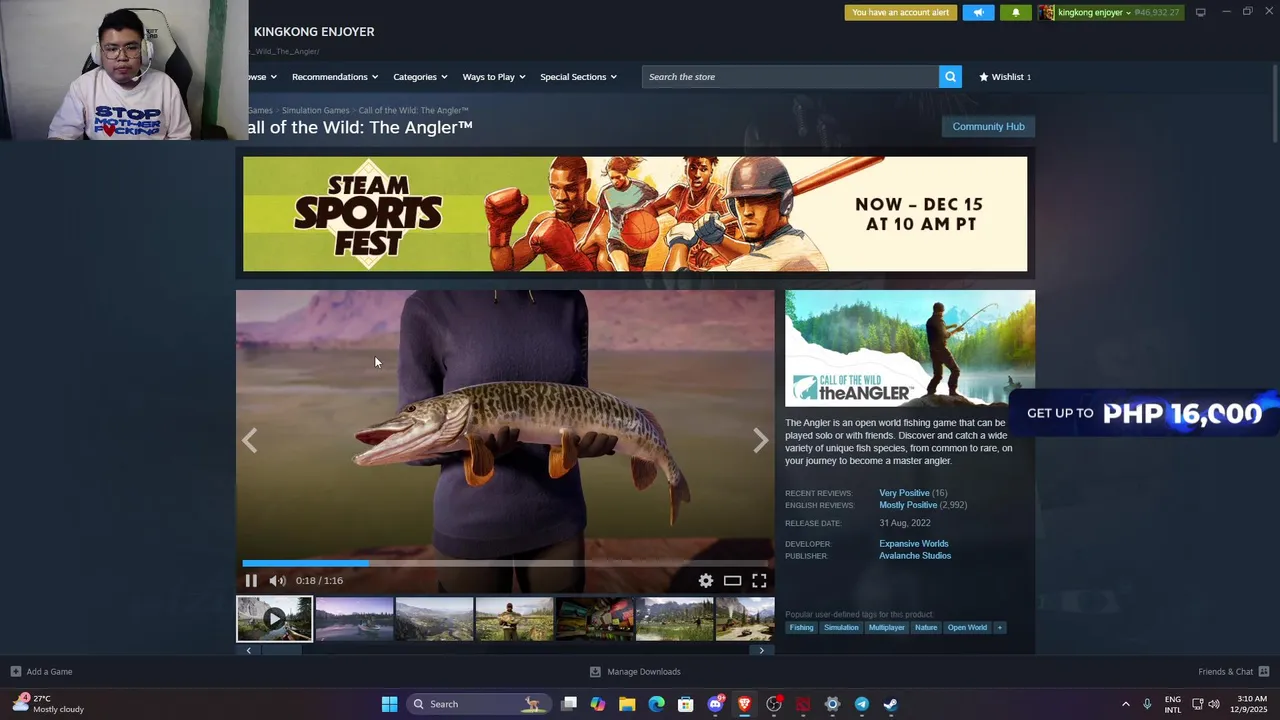
Task: Expand the Categories menu
Action: pos(420,77)
